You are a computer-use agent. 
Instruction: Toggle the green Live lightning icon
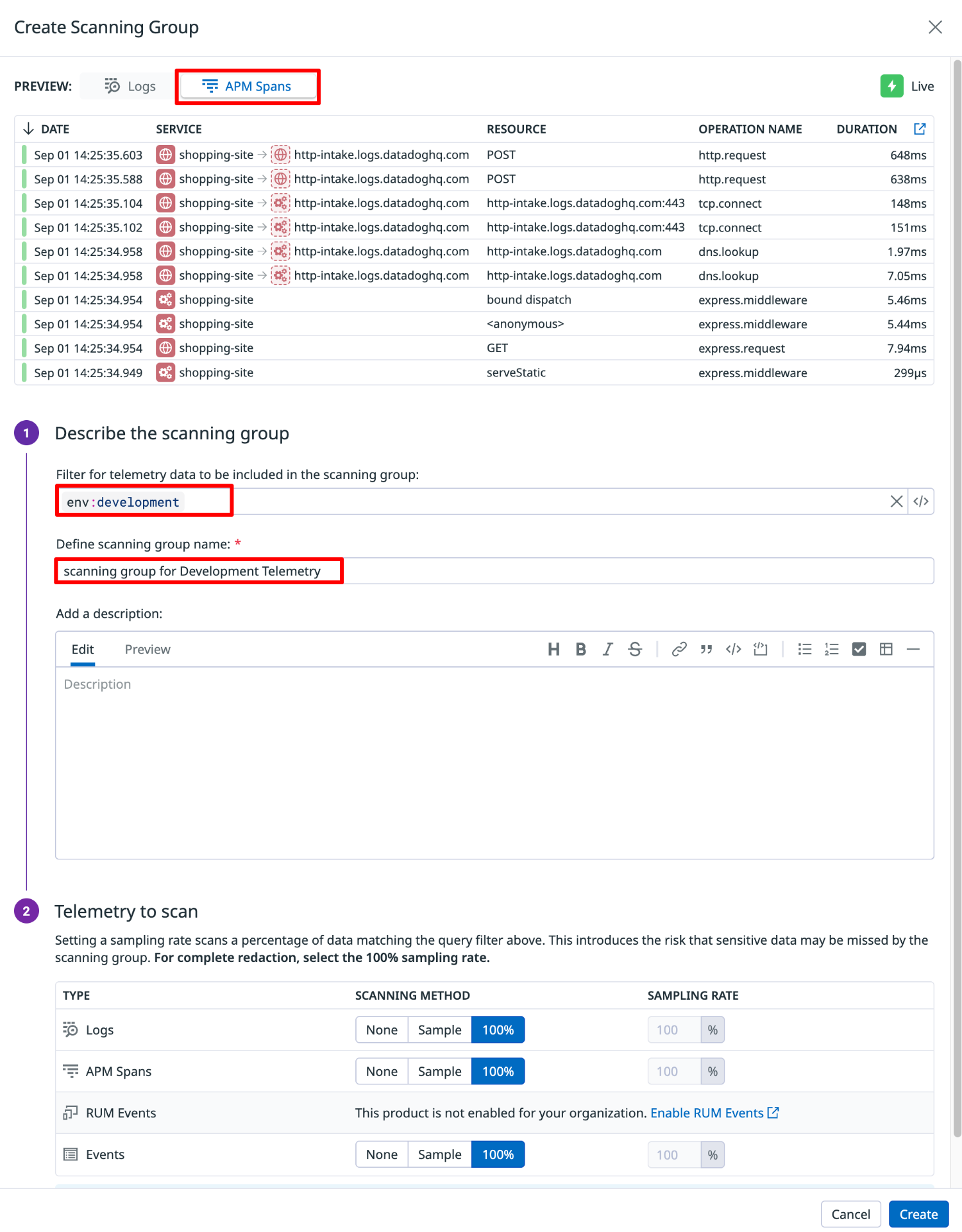(891, 86)
